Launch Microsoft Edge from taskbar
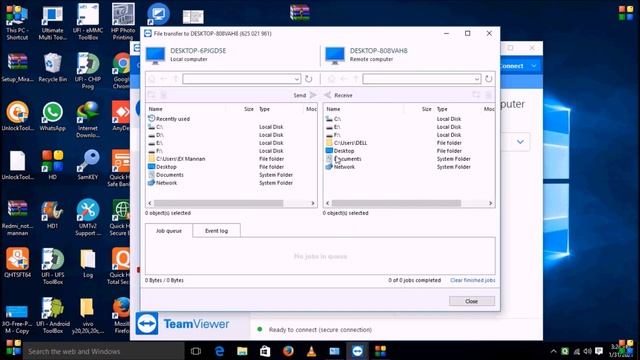 pyautogui.click(x=219, y=351)
